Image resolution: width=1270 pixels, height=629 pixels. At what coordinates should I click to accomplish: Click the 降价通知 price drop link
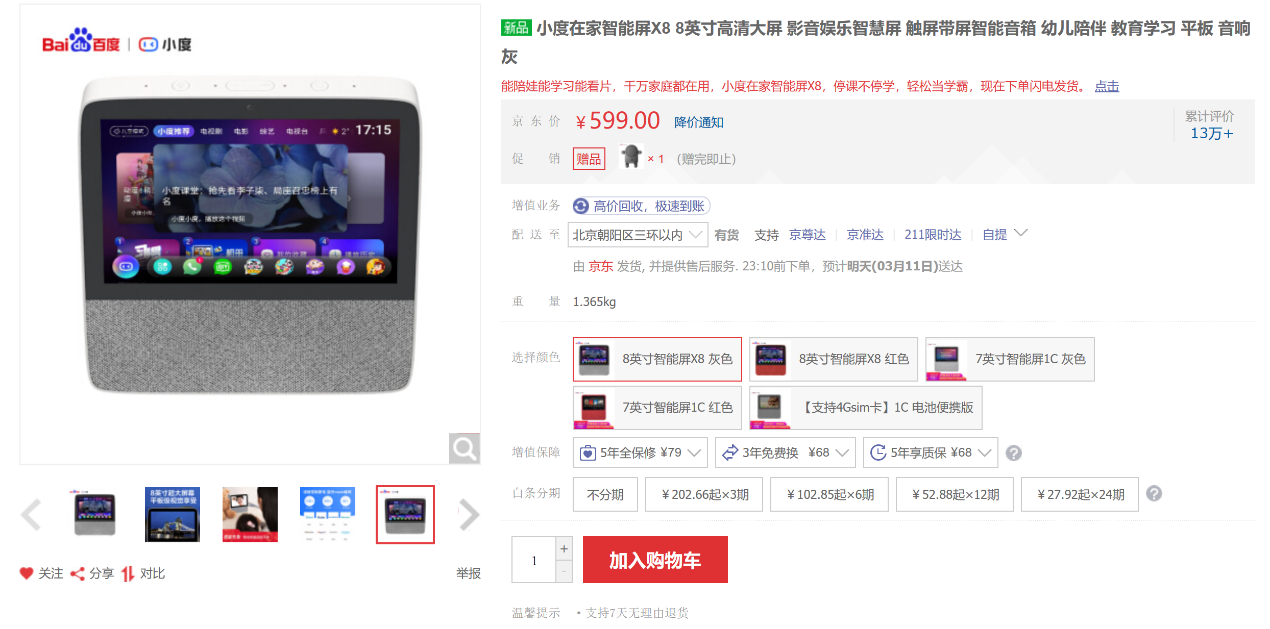click(699, 123)
